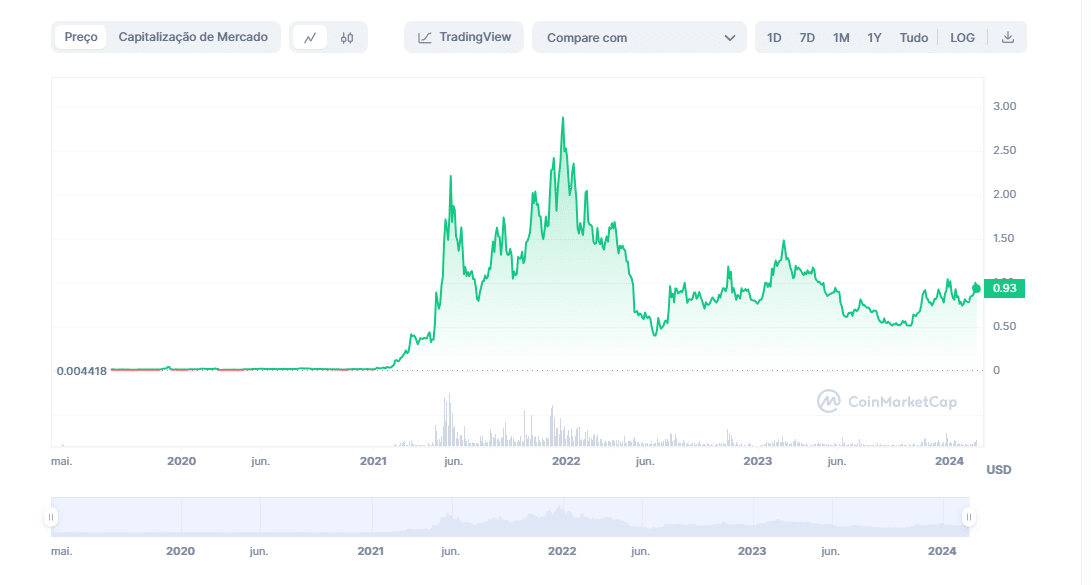Image resolution: width=1091 pixels, height=585 pixels.
Task: Select the 7D time range
Action: (807, 38)
